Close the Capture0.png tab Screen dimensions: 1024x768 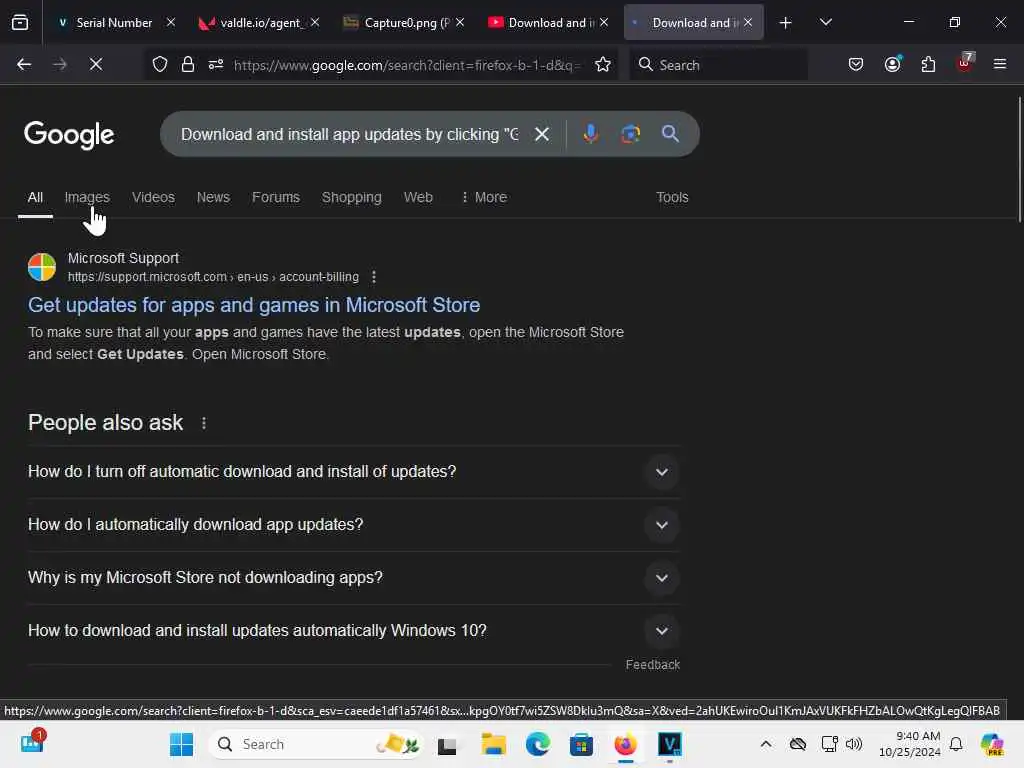460,23
